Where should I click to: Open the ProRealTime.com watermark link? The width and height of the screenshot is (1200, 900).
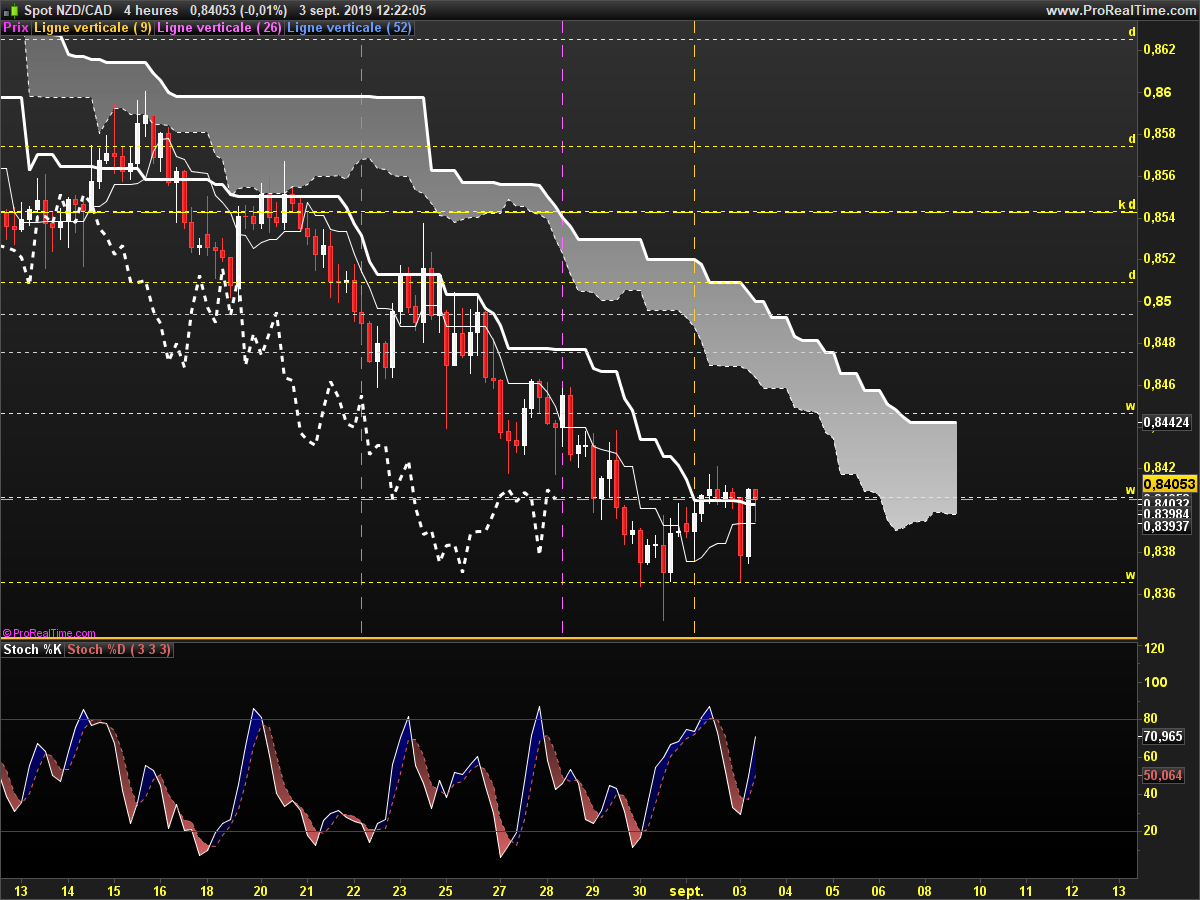[x=49, y=633]
